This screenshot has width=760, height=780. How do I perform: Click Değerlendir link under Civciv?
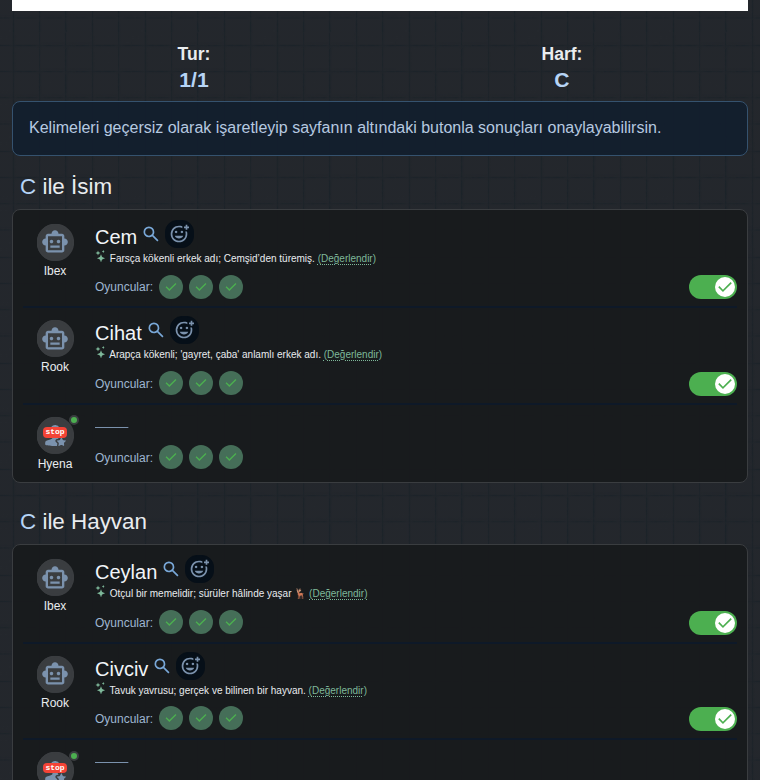338,690
